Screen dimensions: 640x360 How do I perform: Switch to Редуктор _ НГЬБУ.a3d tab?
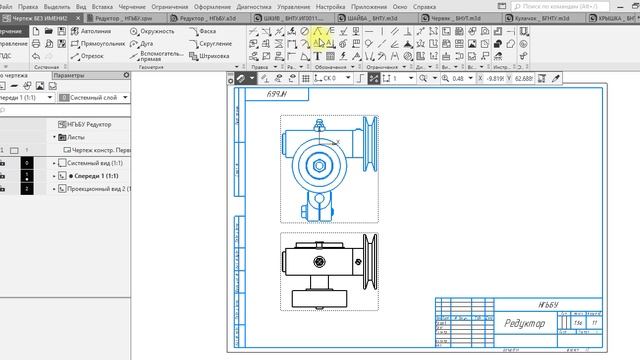(208, 18)
